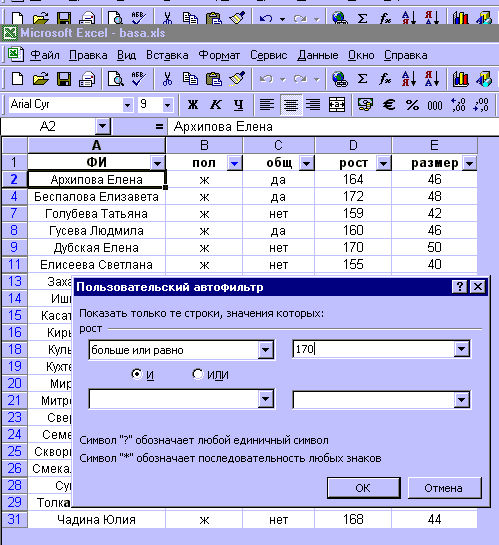Viewport: 499px width, 545px height.
Task: Click the percent style icon
Action: [412, 105]
